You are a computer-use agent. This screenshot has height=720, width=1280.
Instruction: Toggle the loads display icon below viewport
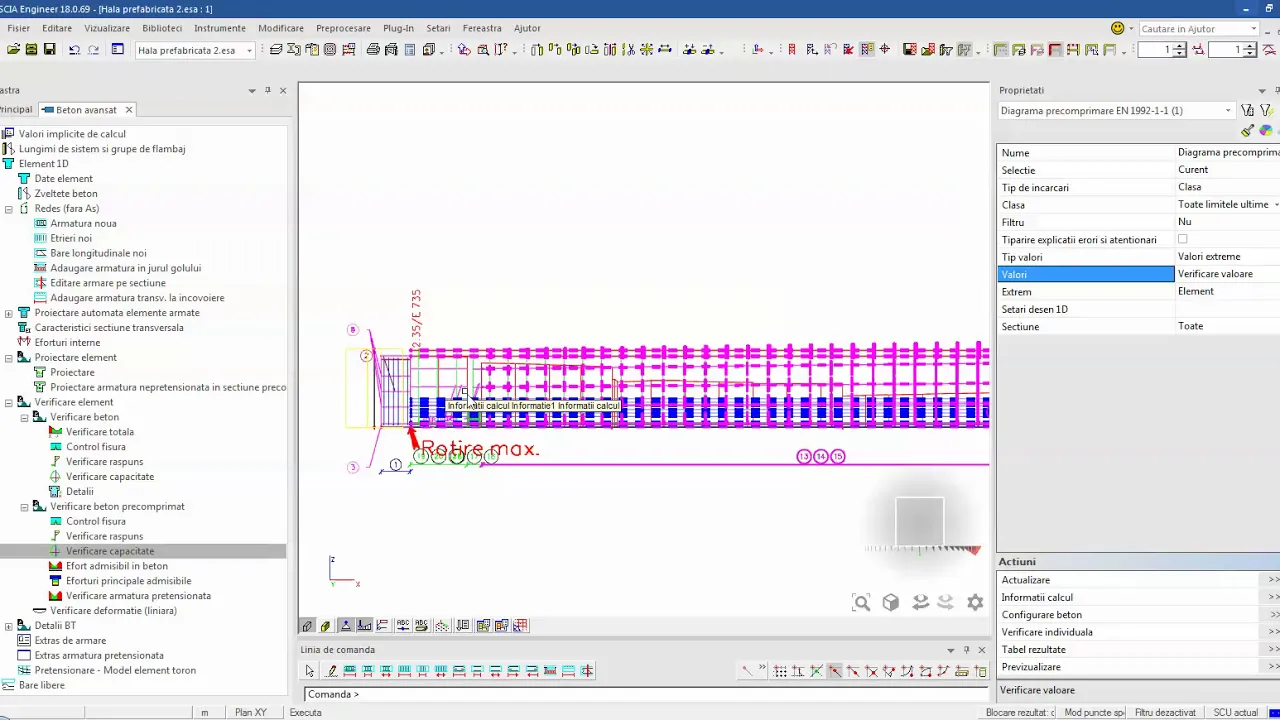click(364, 626)
